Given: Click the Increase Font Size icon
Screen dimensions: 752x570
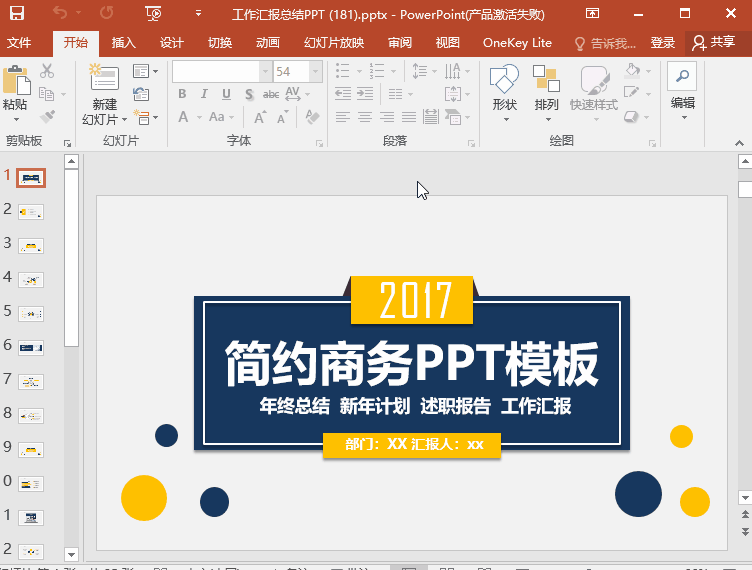Looking at the screenshot, I should [x=259, y=116].
